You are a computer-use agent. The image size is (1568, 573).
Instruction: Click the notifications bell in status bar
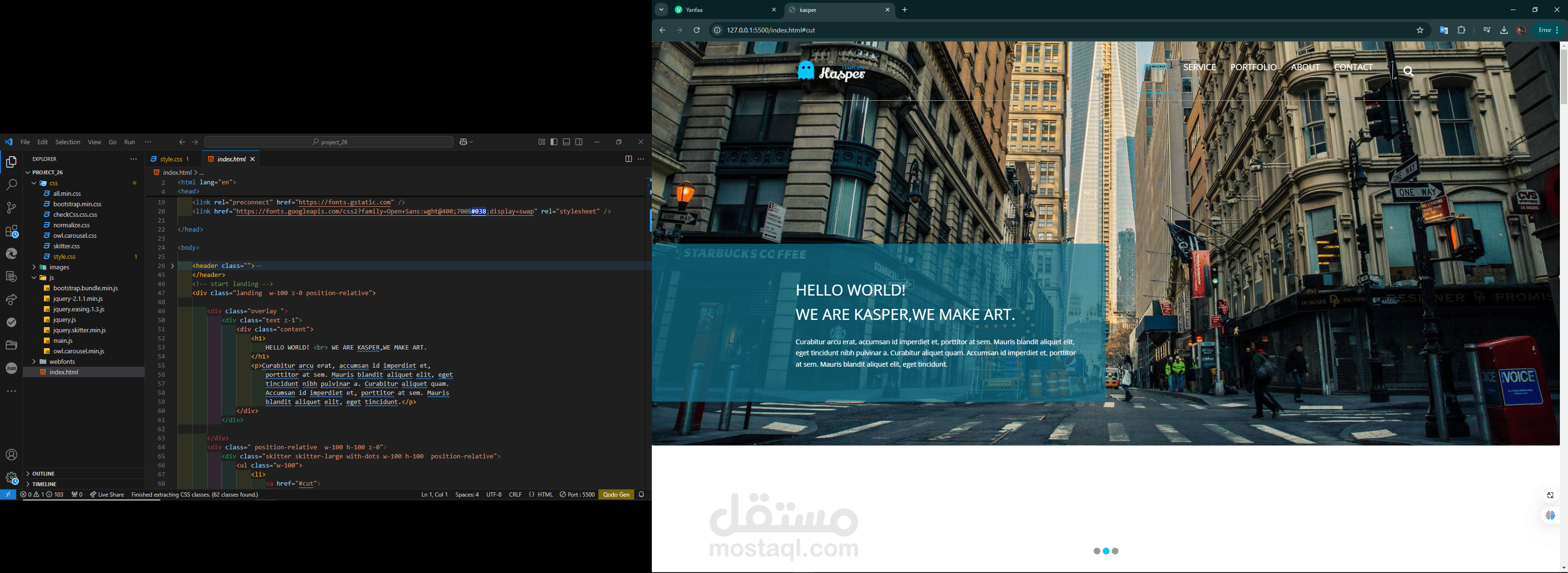point(642,494)
